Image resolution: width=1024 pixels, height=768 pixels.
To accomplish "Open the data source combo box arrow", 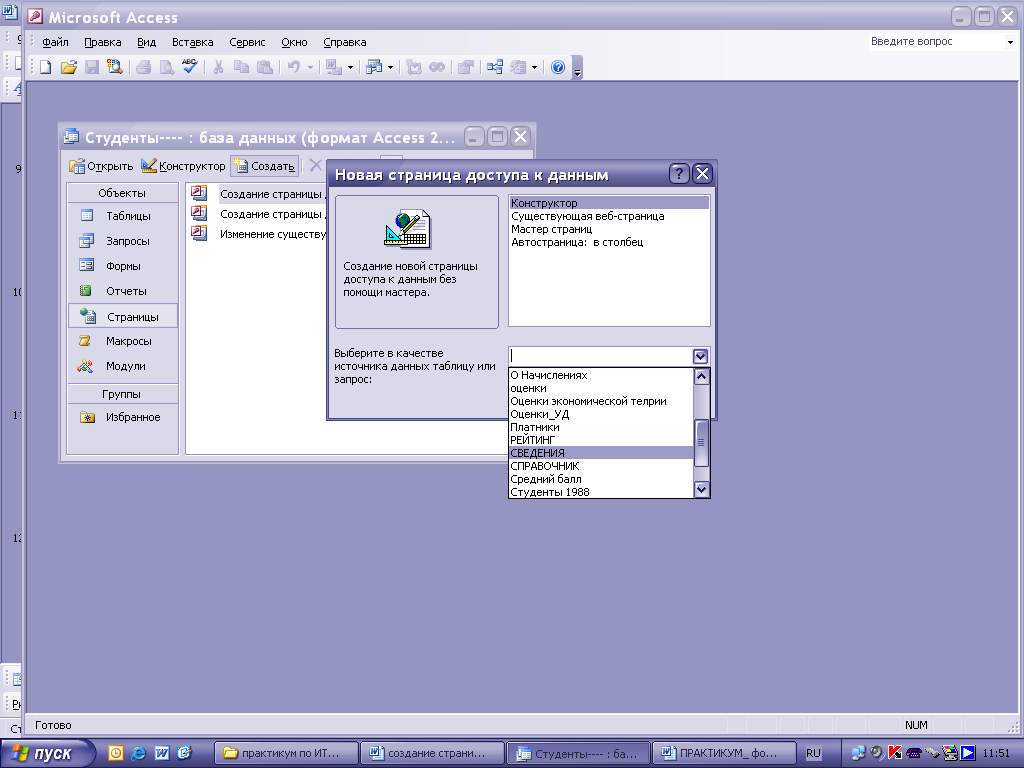I will tap(700, 356).
